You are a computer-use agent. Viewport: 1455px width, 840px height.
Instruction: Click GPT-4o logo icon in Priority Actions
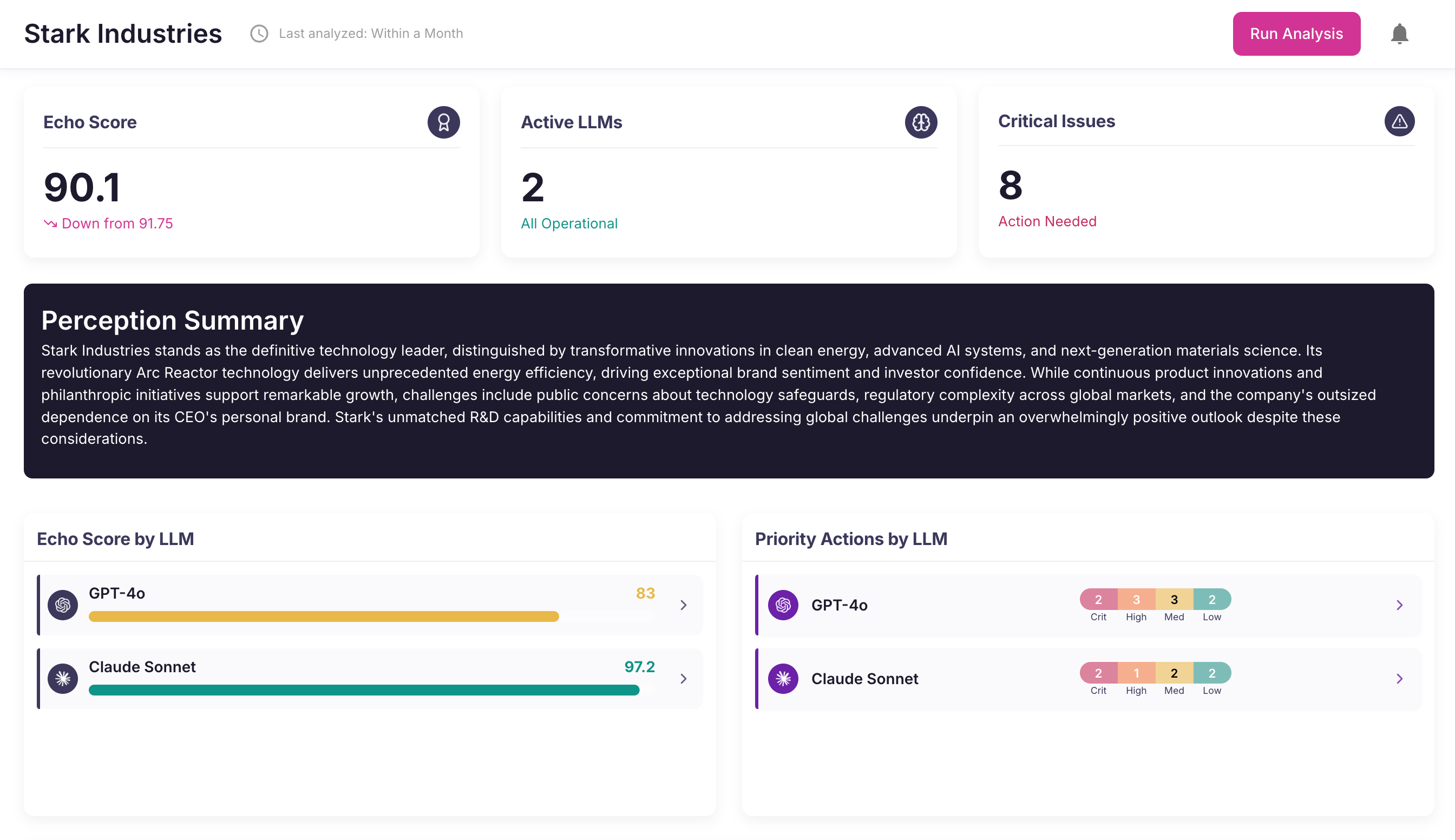tap(783, 605)
